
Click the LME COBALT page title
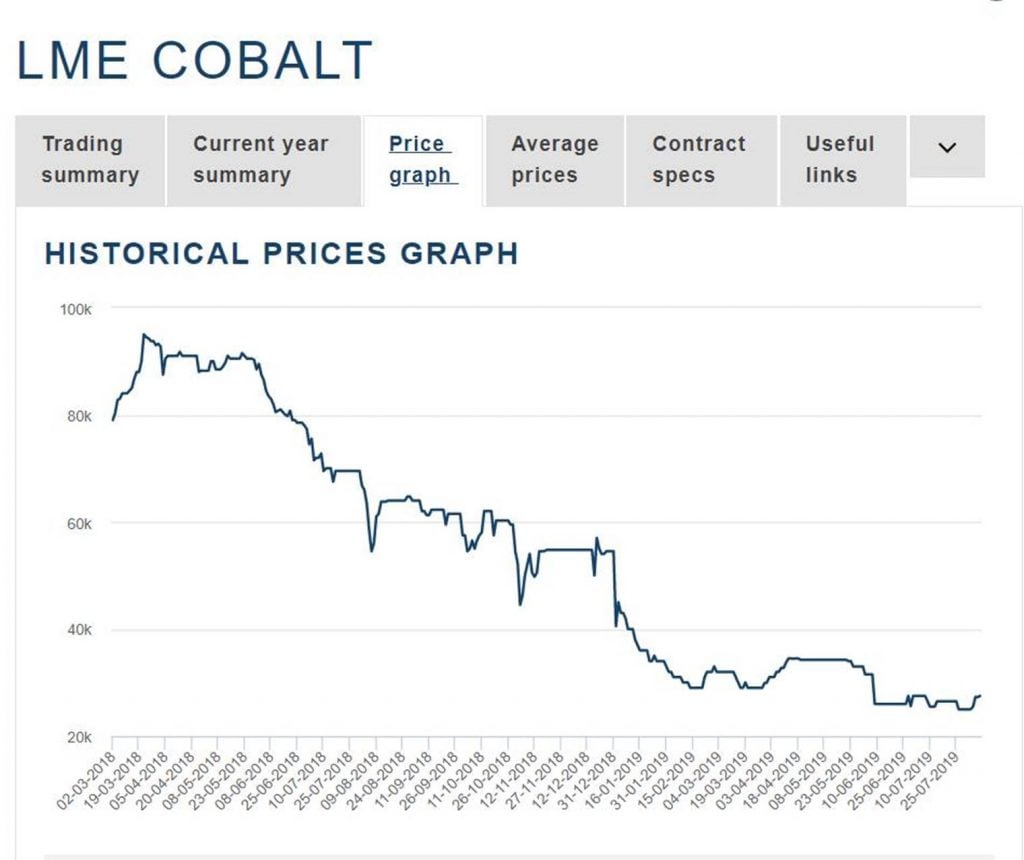click(x=195, y=61)
